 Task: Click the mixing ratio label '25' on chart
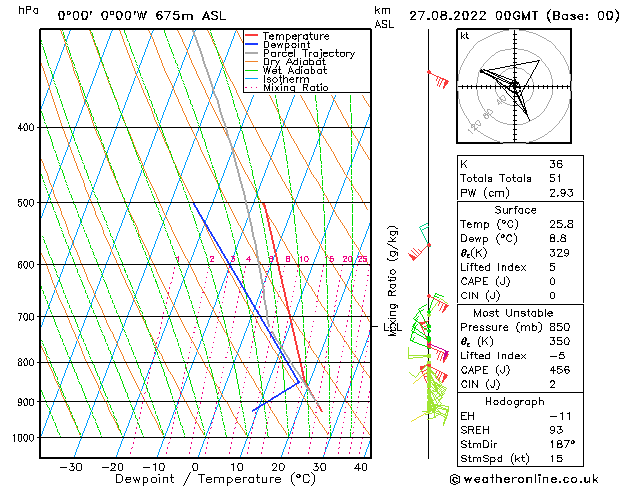click(x=362, y=259)
